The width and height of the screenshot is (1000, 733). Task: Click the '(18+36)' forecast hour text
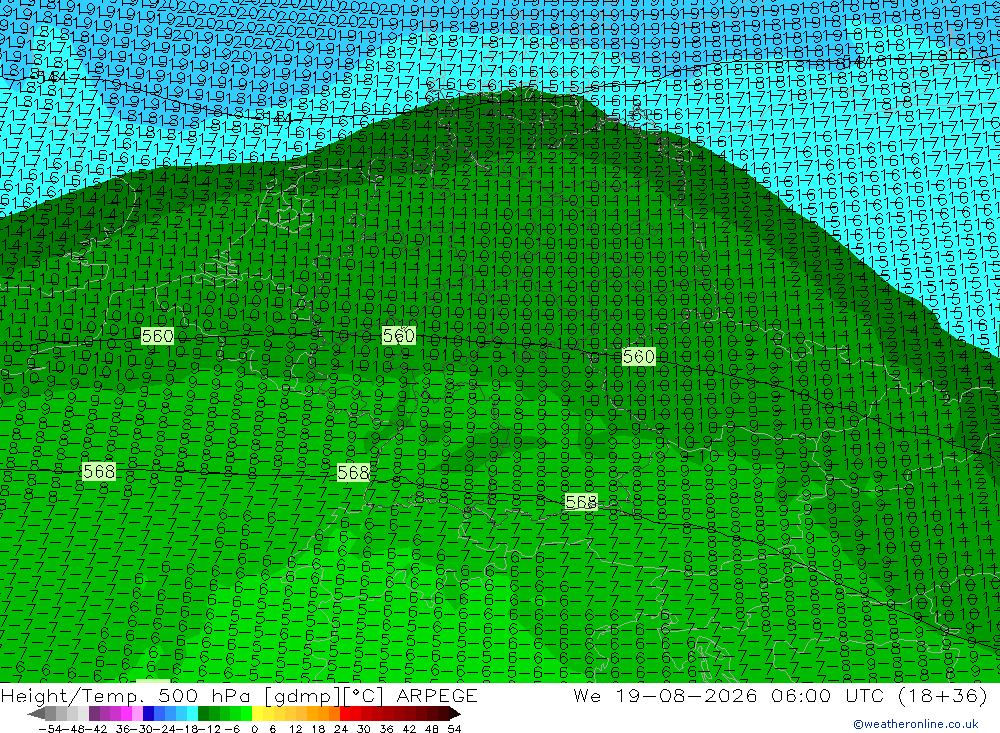tap(943, 695)
